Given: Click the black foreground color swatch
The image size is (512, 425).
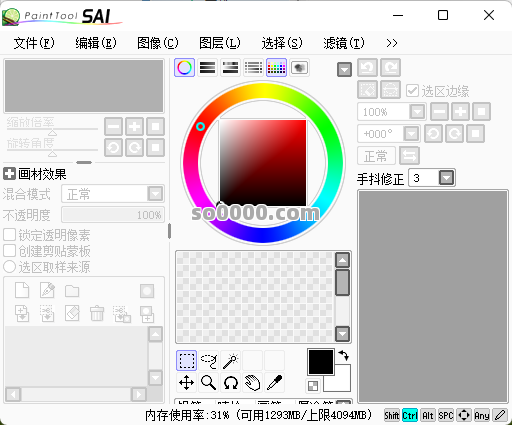Looking at the screenshot, I should pyautogui.click(x=321, y=362).
